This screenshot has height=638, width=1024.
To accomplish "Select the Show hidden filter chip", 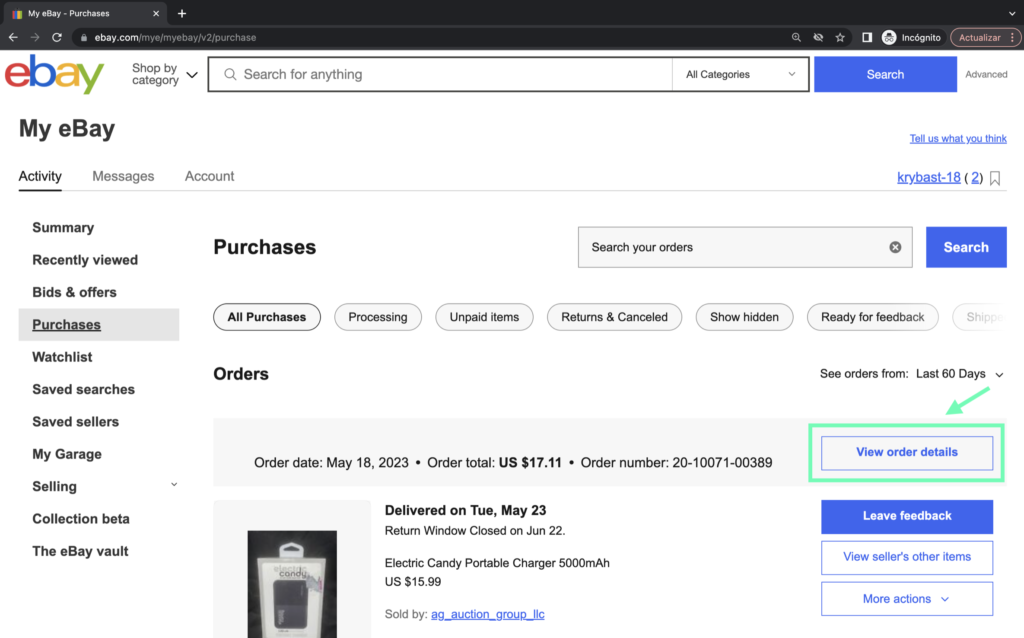I will pyautogui.click(x=744, y=317).
